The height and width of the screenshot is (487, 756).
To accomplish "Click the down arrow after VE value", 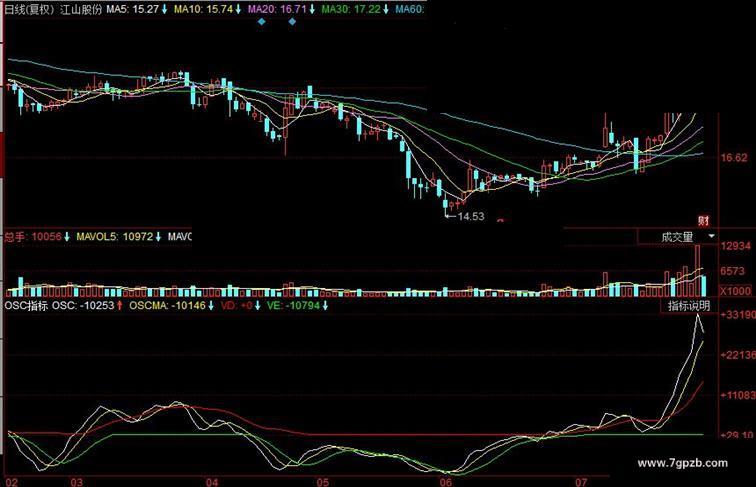I will click(x=325, y=306).
